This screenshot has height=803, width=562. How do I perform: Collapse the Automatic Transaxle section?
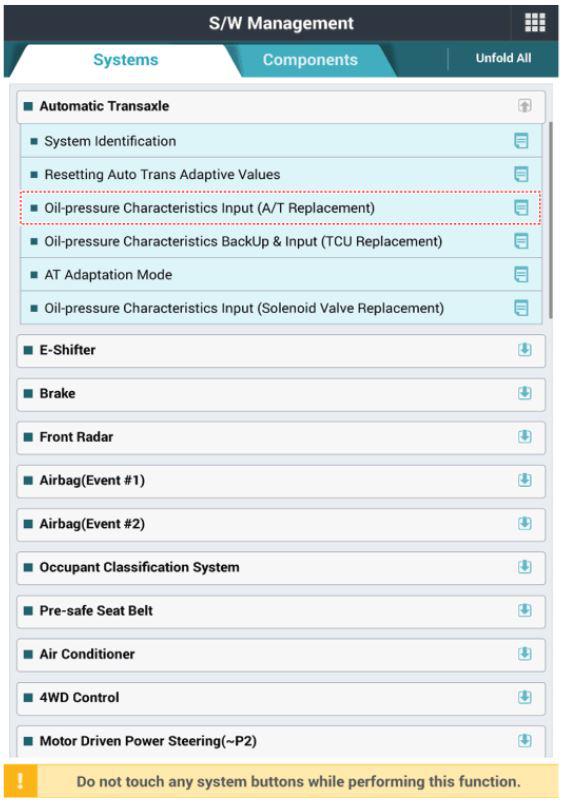coord(525,106)
